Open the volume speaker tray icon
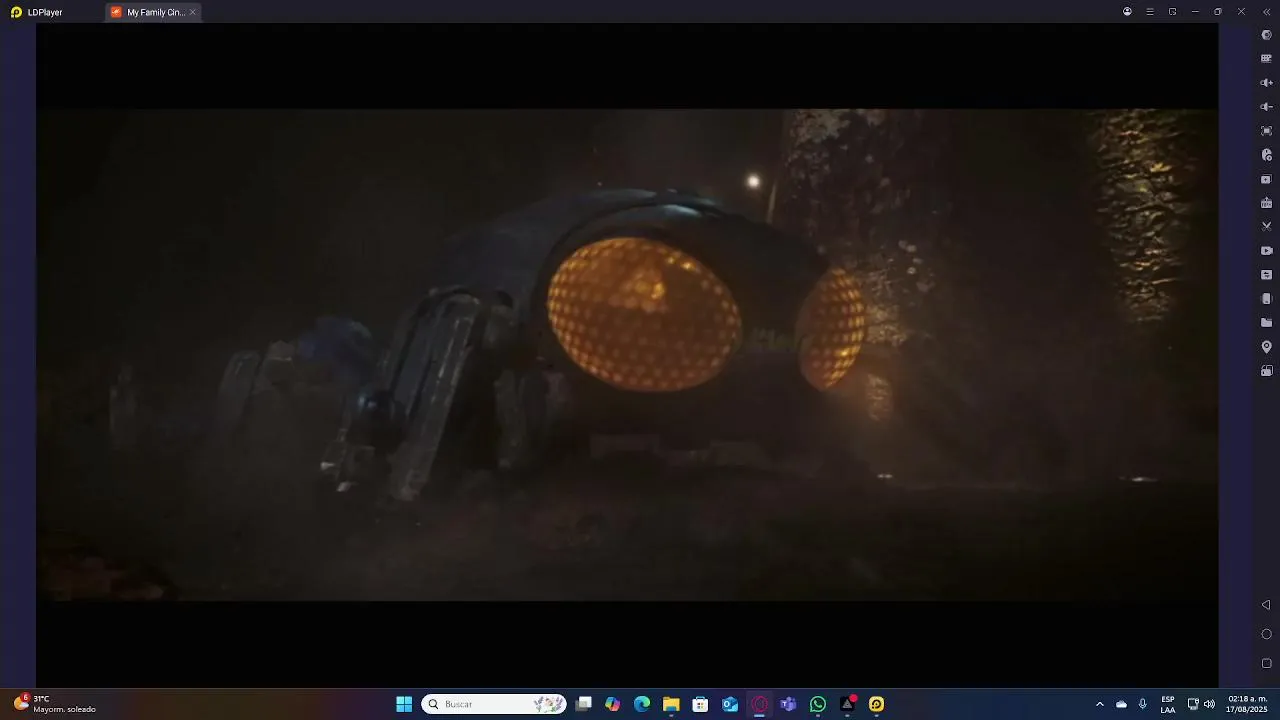This screenshot has width=1280, height=720. [x=1209, y=704]
